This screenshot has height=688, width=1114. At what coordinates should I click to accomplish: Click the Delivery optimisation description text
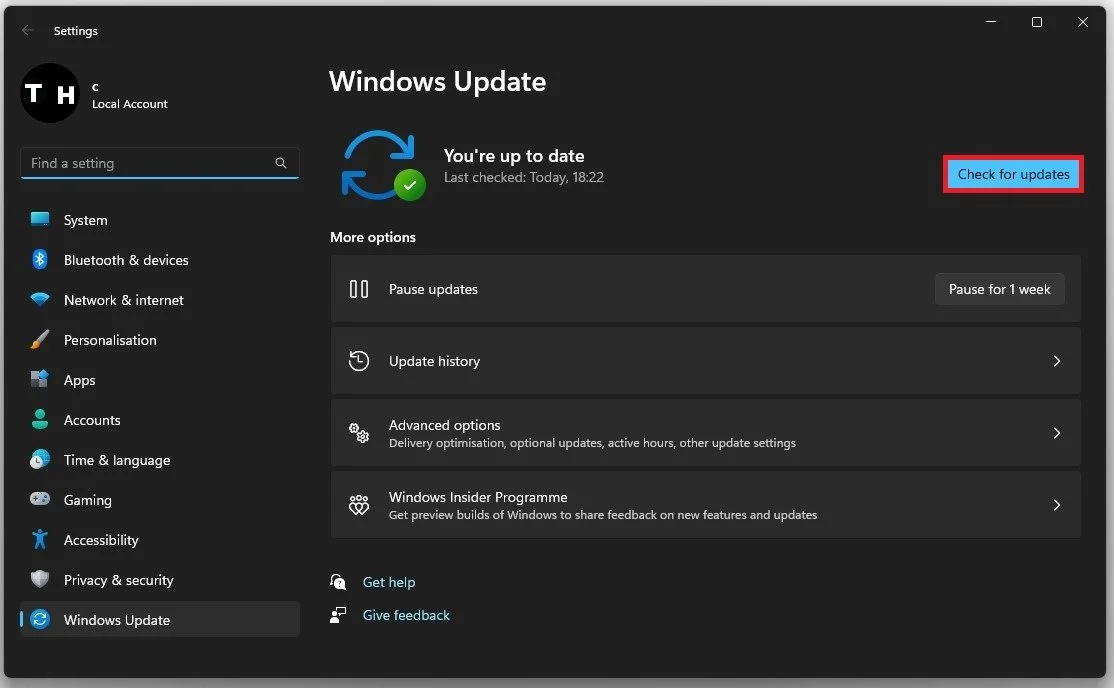click(592, 443)
